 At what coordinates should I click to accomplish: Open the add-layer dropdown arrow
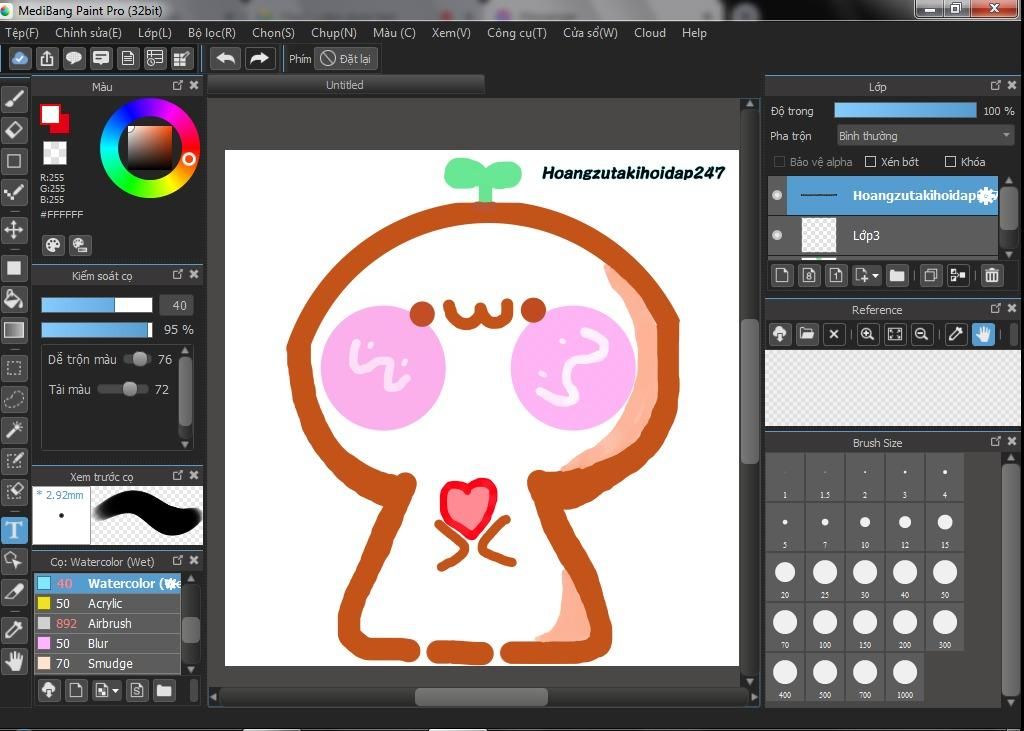pyautogui.click(x=876, y=276)
